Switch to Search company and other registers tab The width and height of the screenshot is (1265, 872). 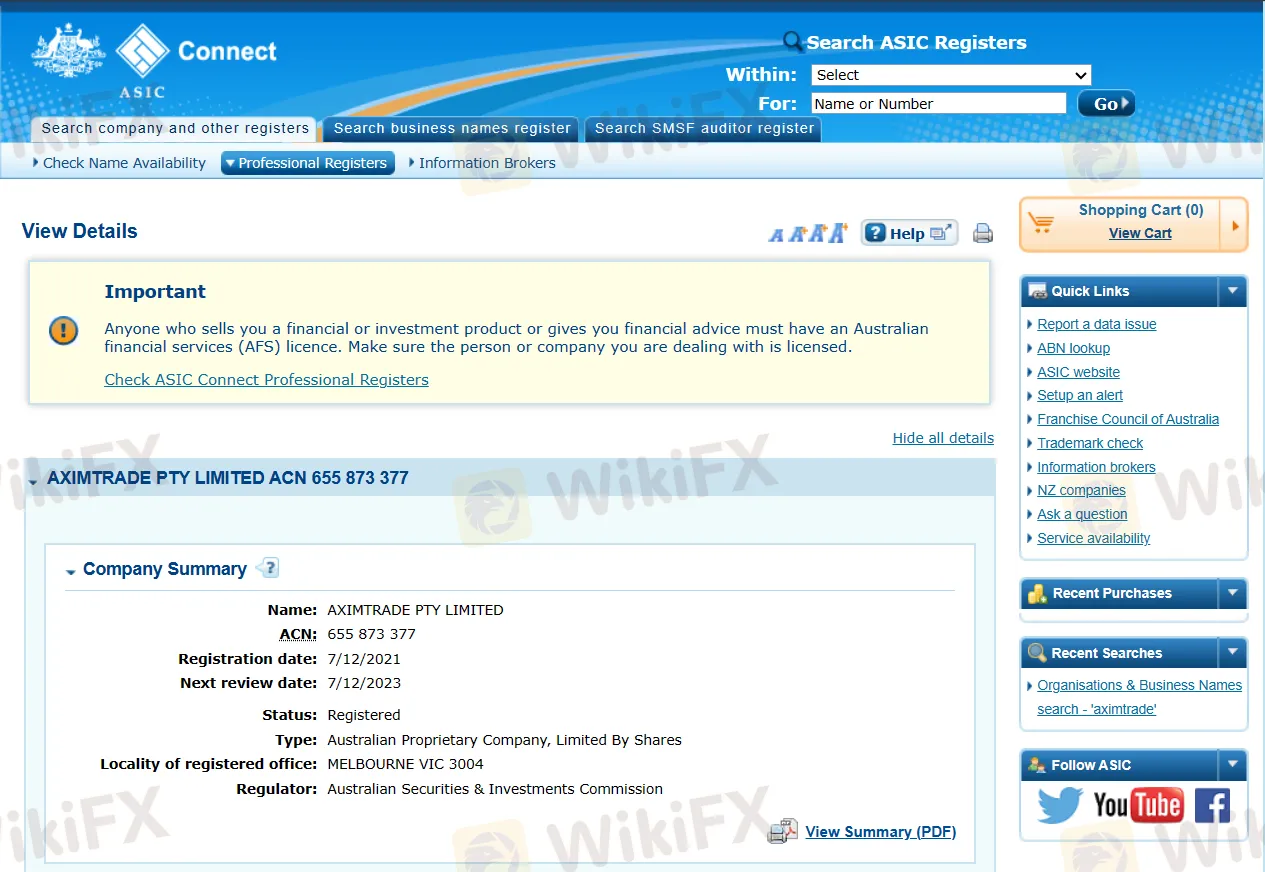pos(175,129)
